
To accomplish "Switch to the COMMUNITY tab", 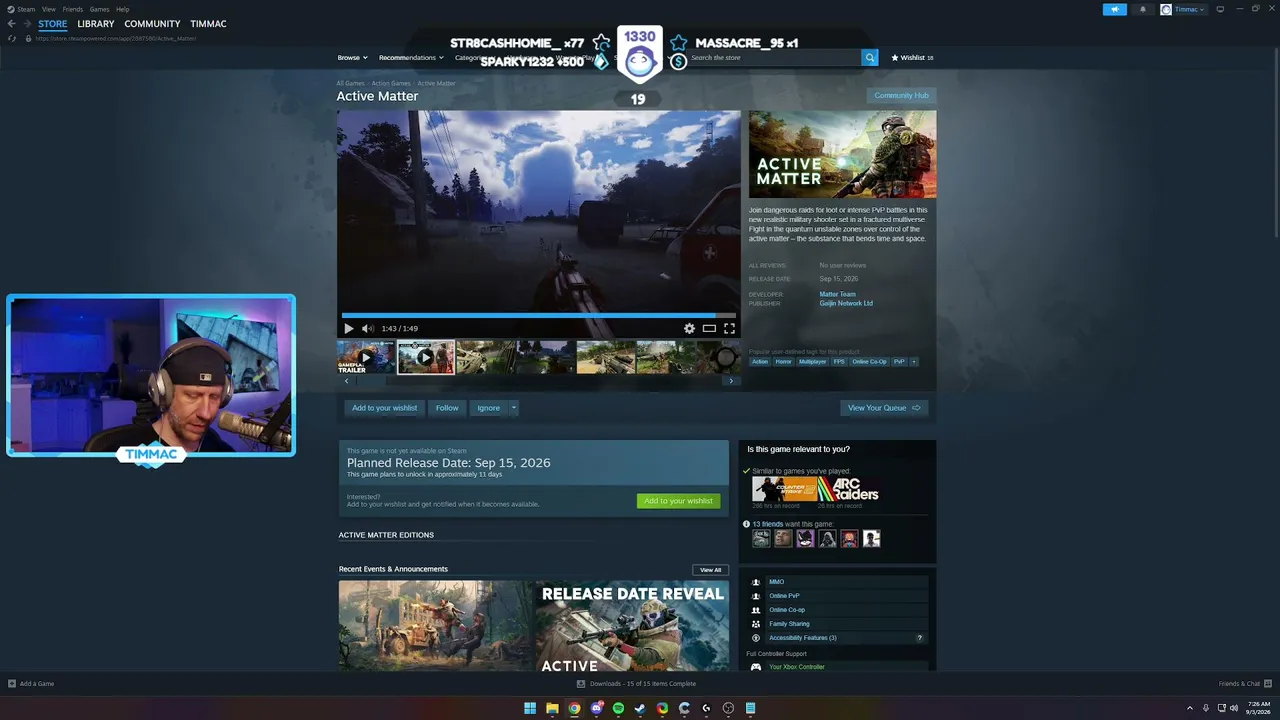I will coord(152,24).
